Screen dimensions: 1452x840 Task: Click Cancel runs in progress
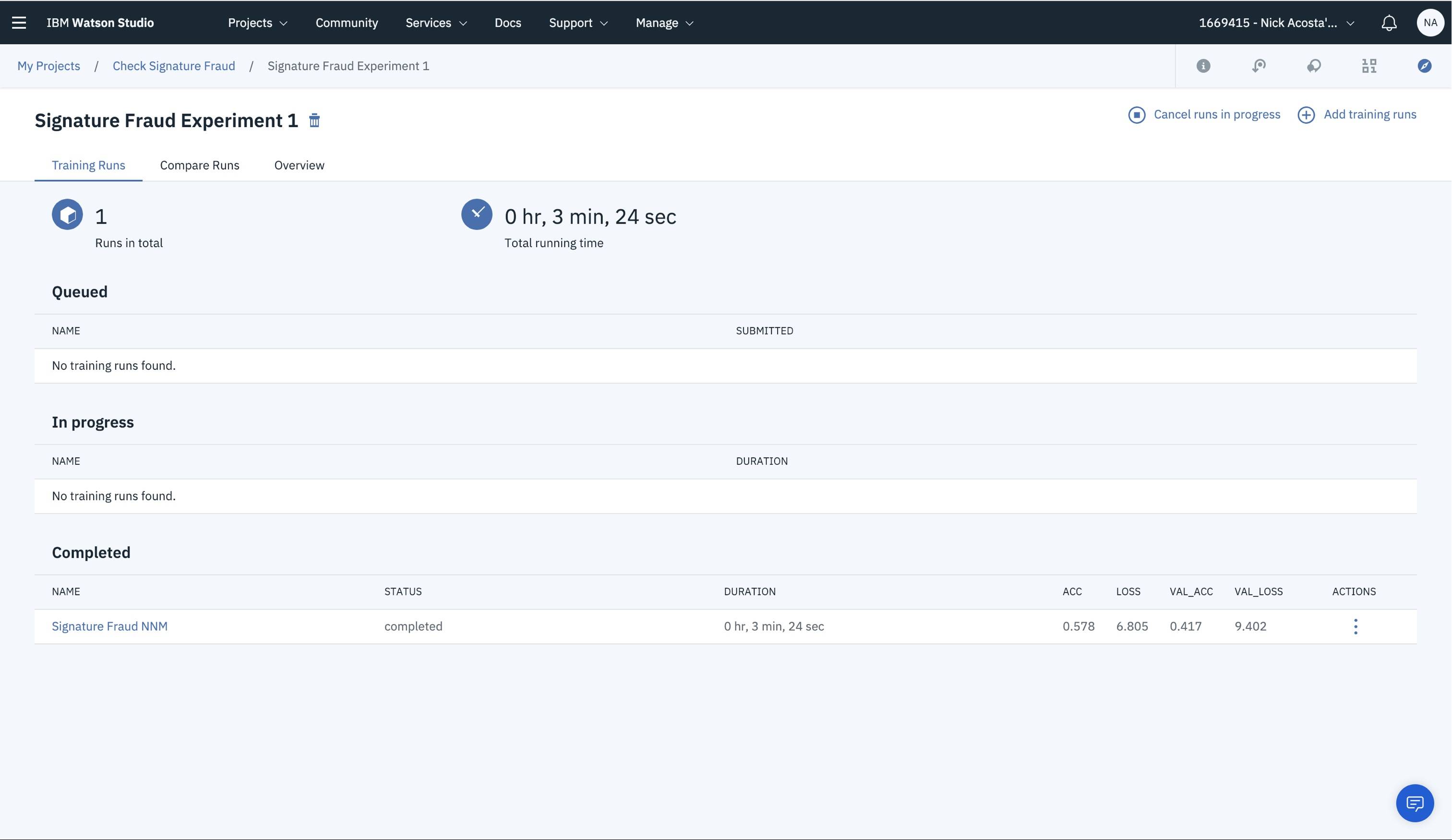click(1216, 114)
